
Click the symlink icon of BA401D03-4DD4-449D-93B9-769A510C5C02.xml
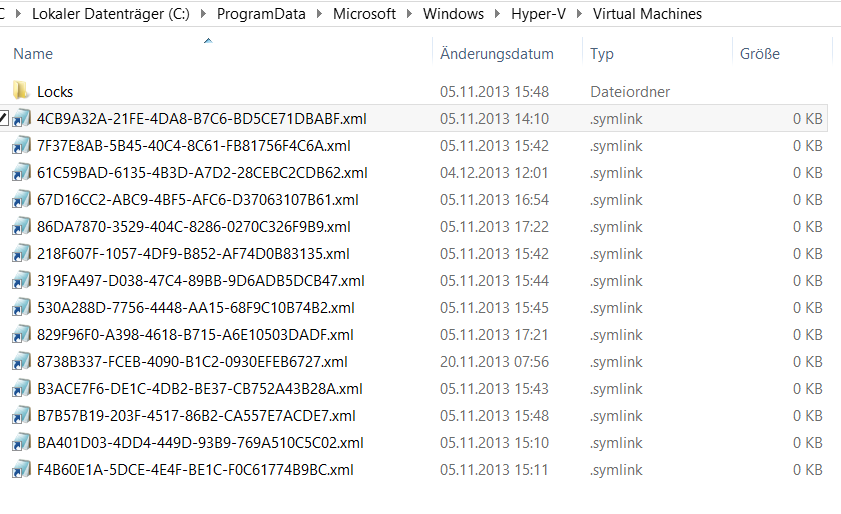[21, 442]
